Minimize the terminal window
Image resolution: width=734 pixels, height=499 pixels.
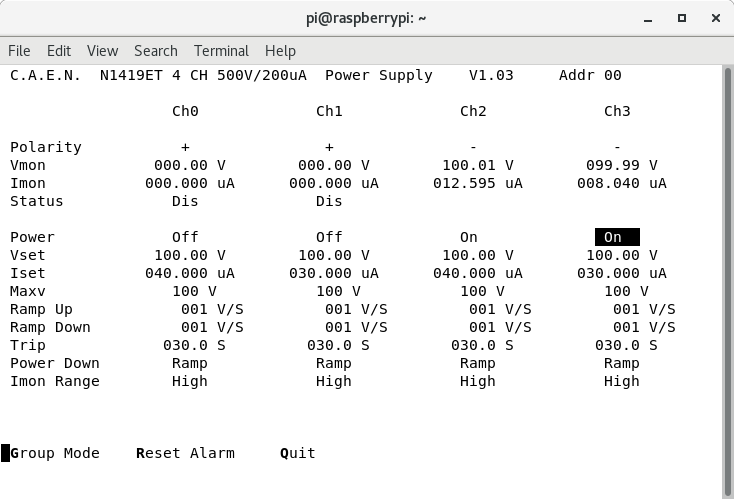648,19
